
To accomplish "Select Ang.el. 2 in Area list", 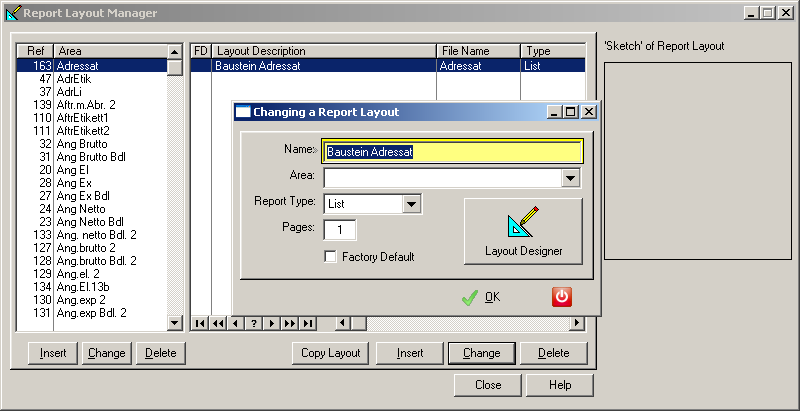I will click(92, 274).
